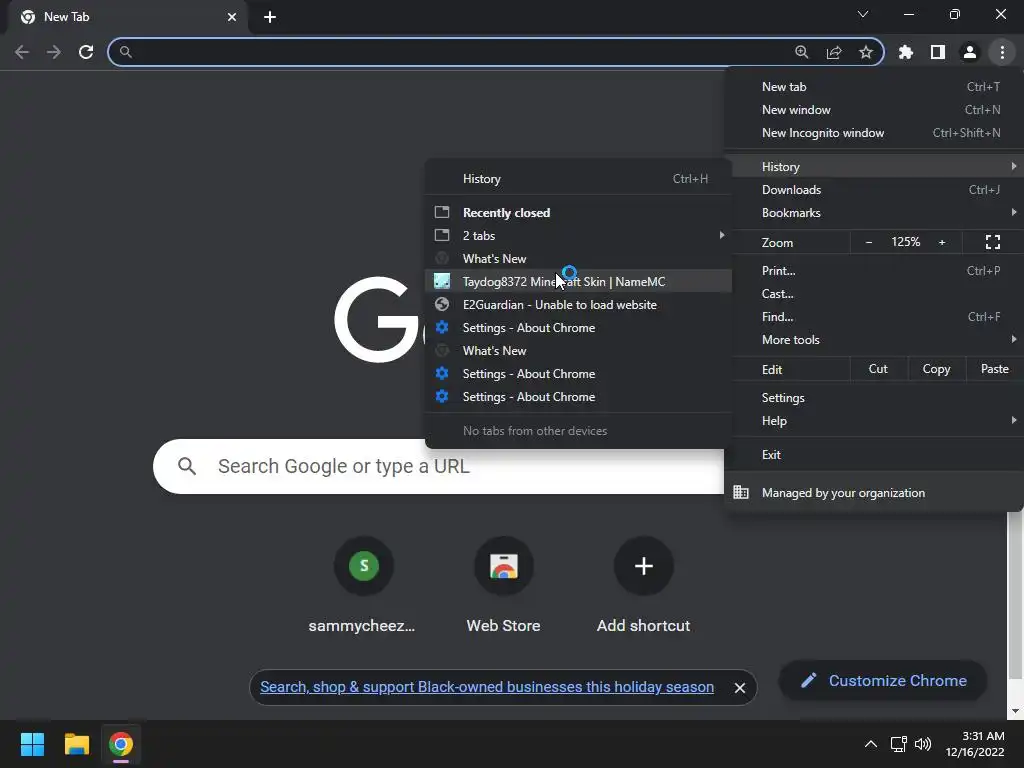Open the side panel icon

[938, 52]
